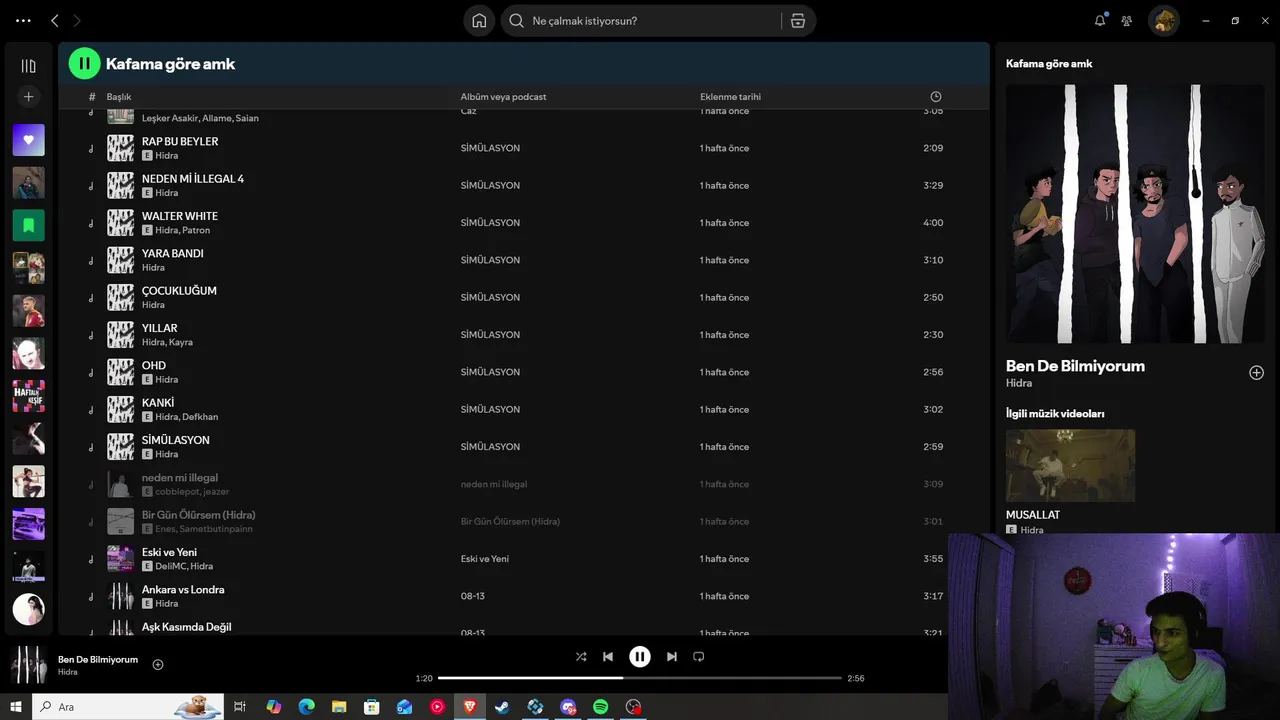Open Liked Songs in the sidebar

coord(28,140)
